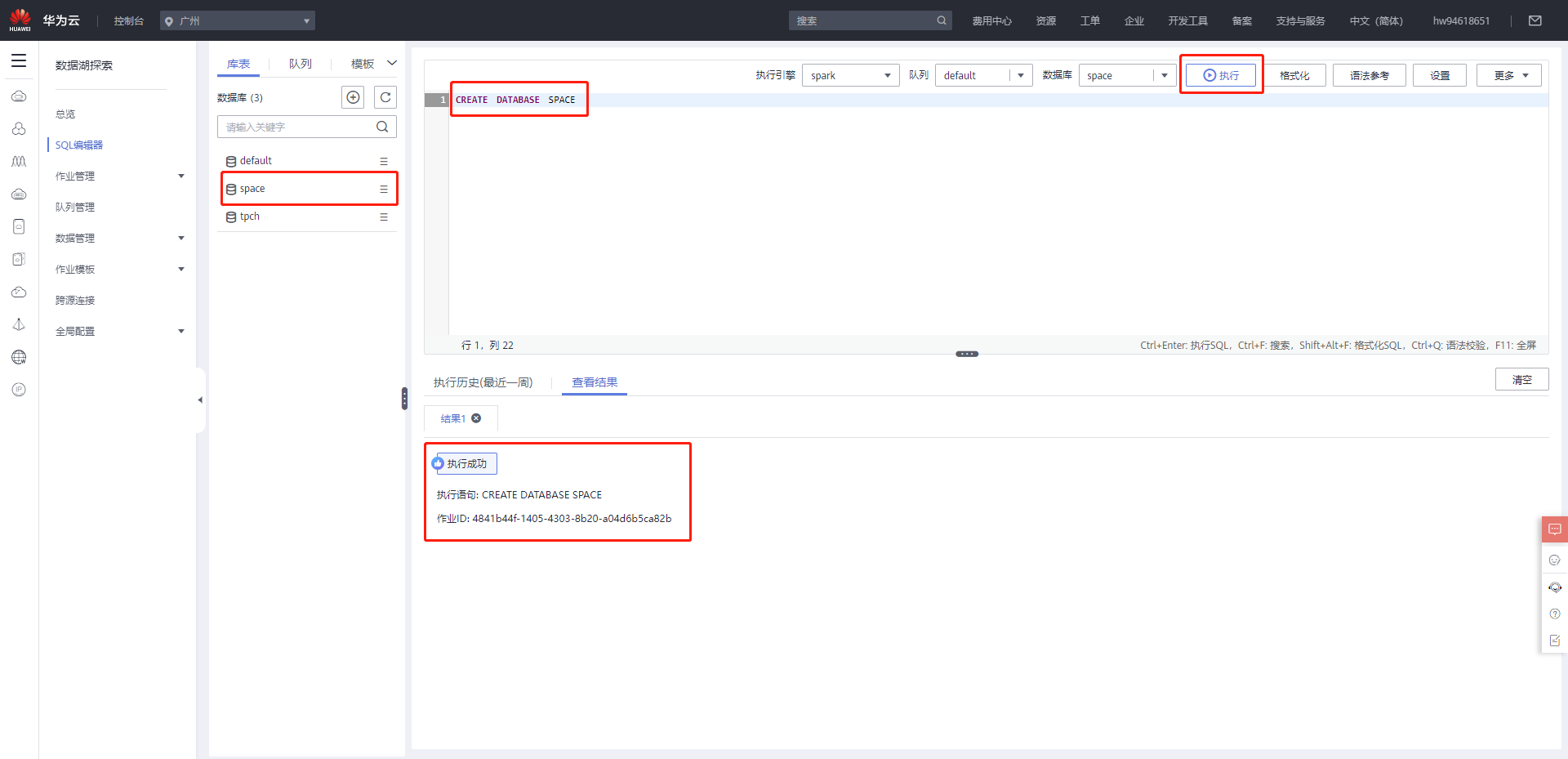Open the customer service headset icon

point(1555,587)
